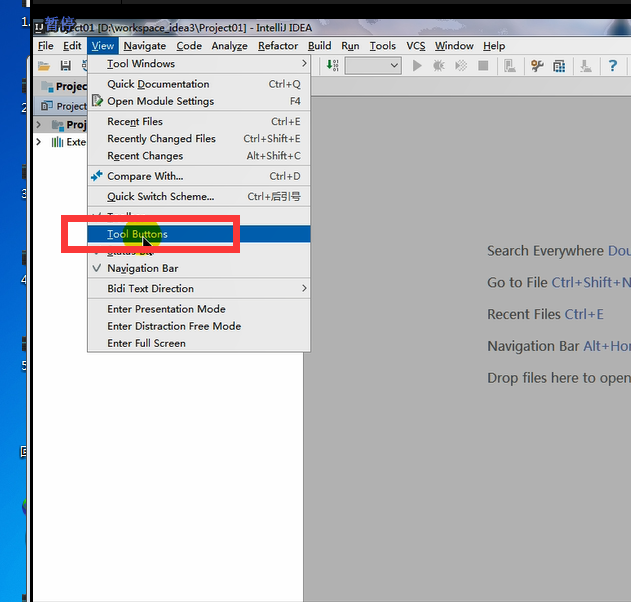Click the Build project green arrow icon
The height and width of the screenshot is (602, 631).
coord(332,65)
